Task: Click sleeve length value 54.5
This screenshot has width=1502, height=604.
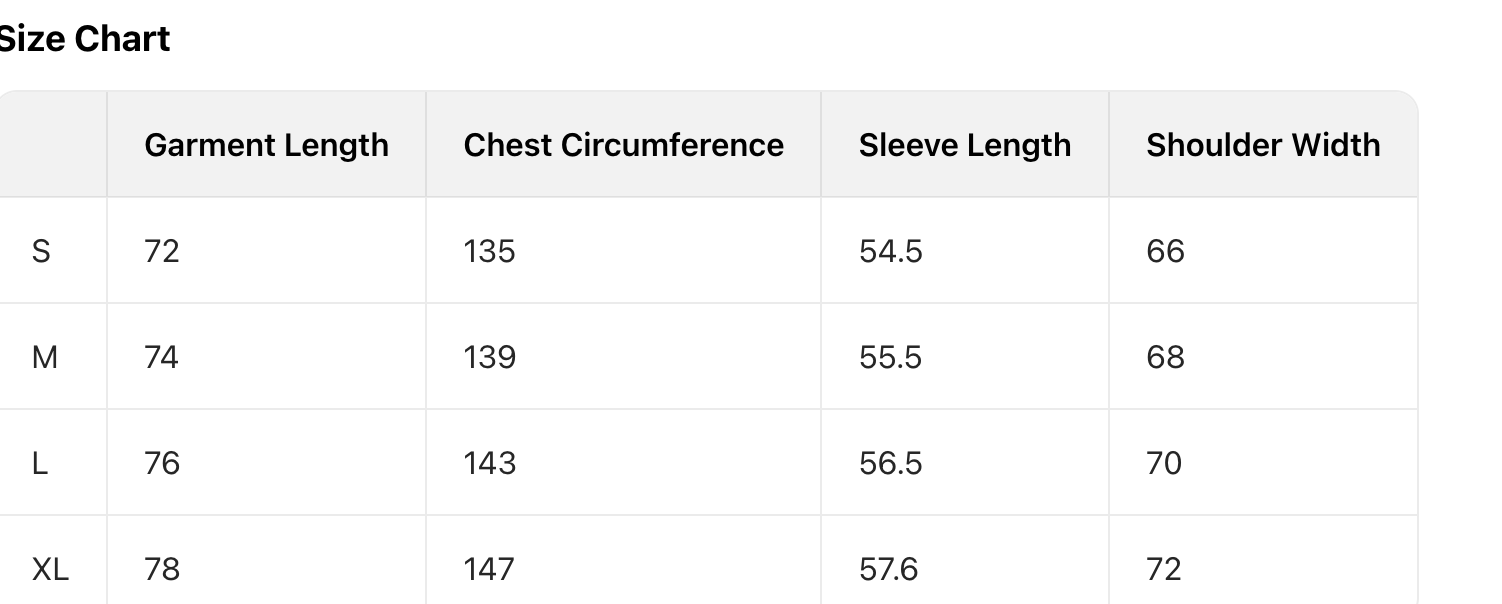Action: pyautogui.click(x=890, y=251)
